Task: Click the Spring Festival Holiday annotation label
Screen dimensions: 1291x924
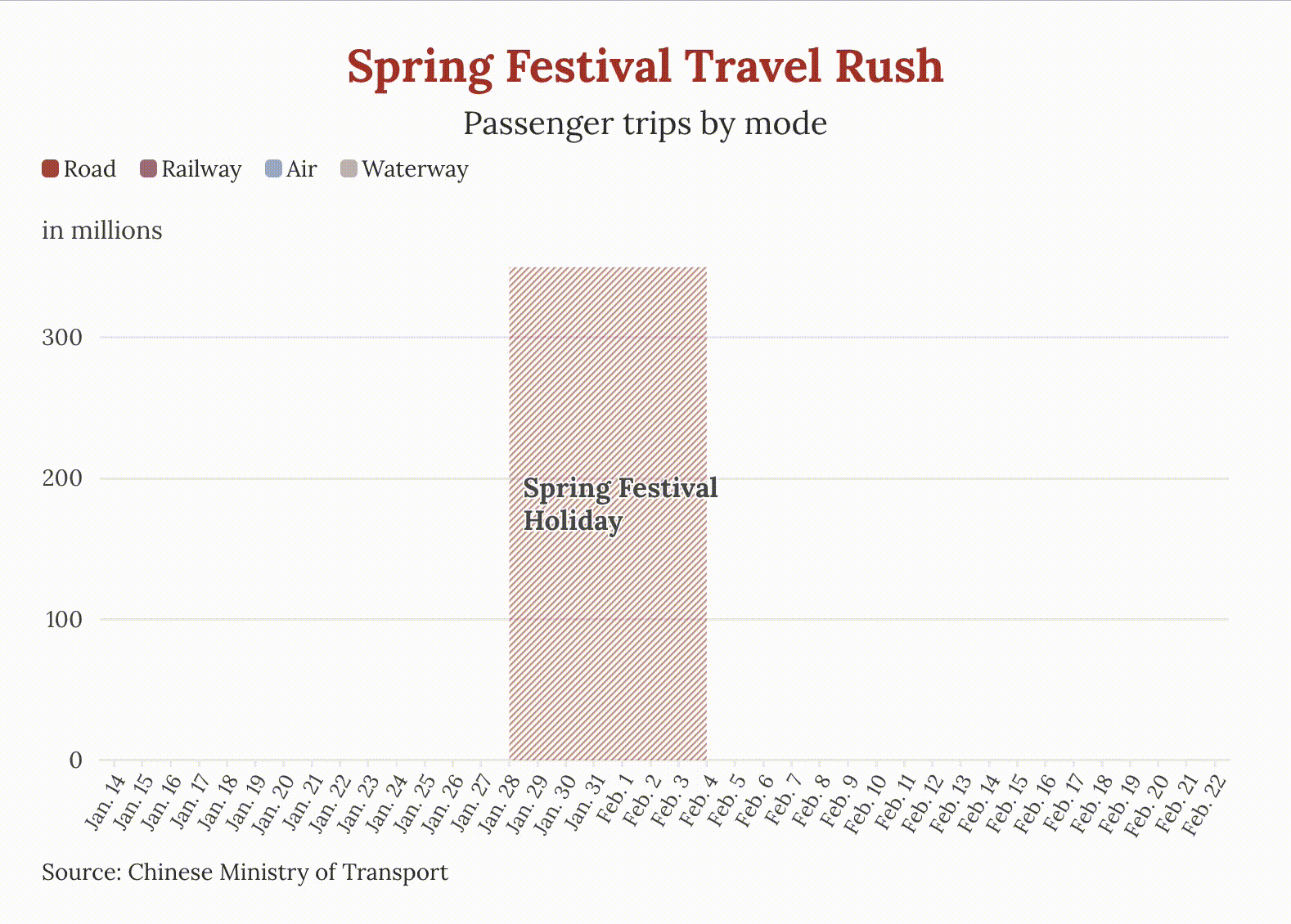Action: pos(619,504)
